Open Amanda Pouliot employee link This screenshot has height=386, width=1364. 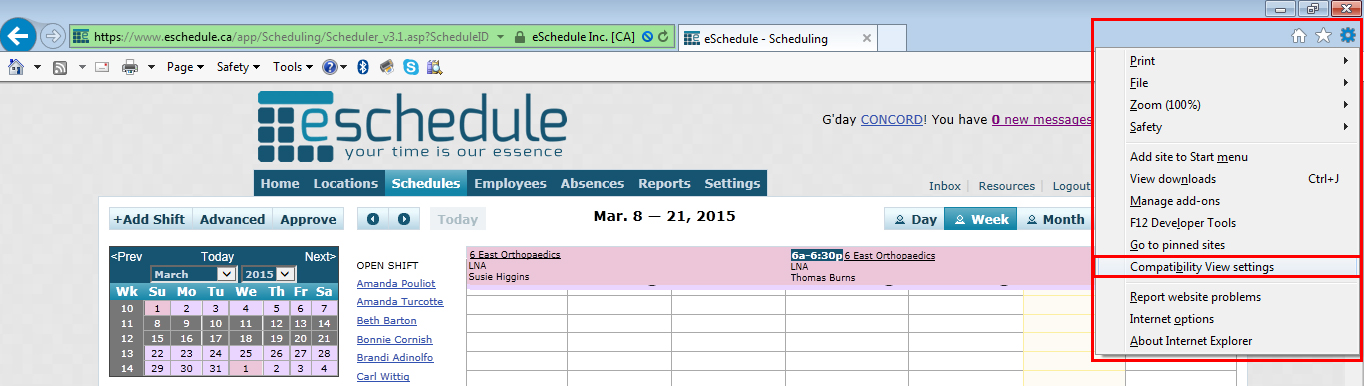click(396, 283)
